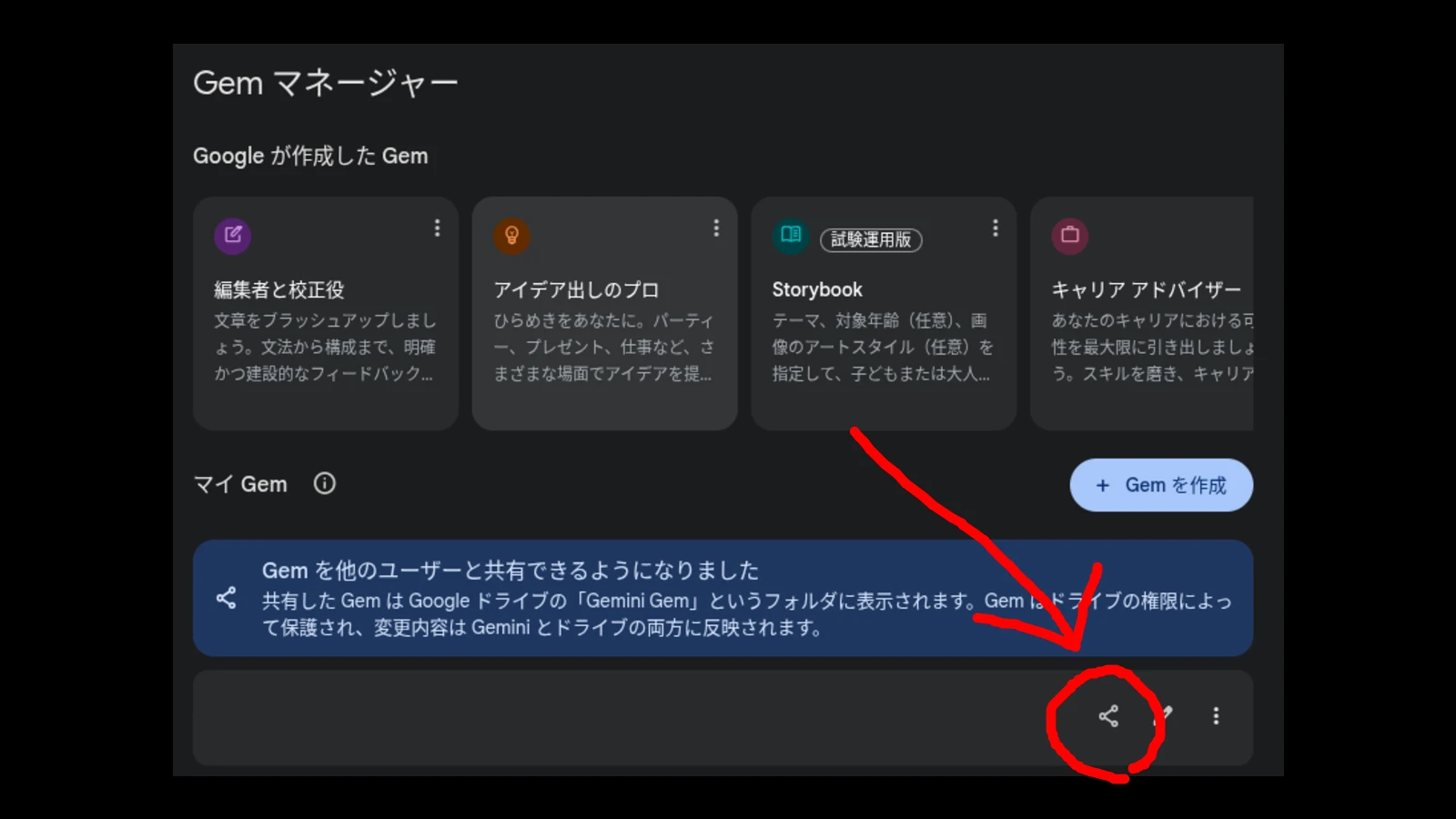Viewport: 1456px width, 819px height.
Task: Click the share icon in the blue sharing banner
Action: pyautogui.click(x=227, y=598)
